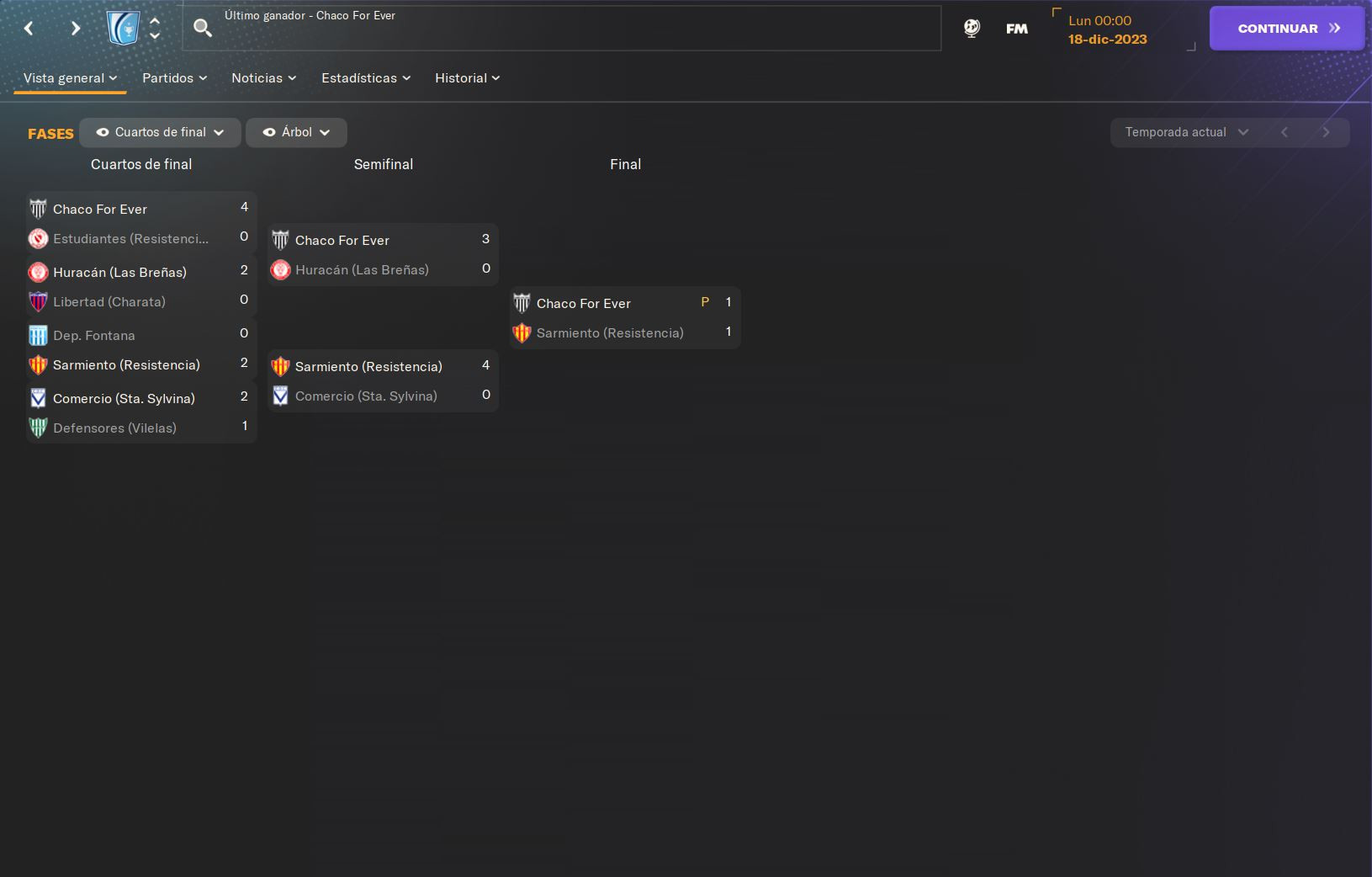1372x877 pixels.
Task: Select the date and time display
Action: point(1108,29)
